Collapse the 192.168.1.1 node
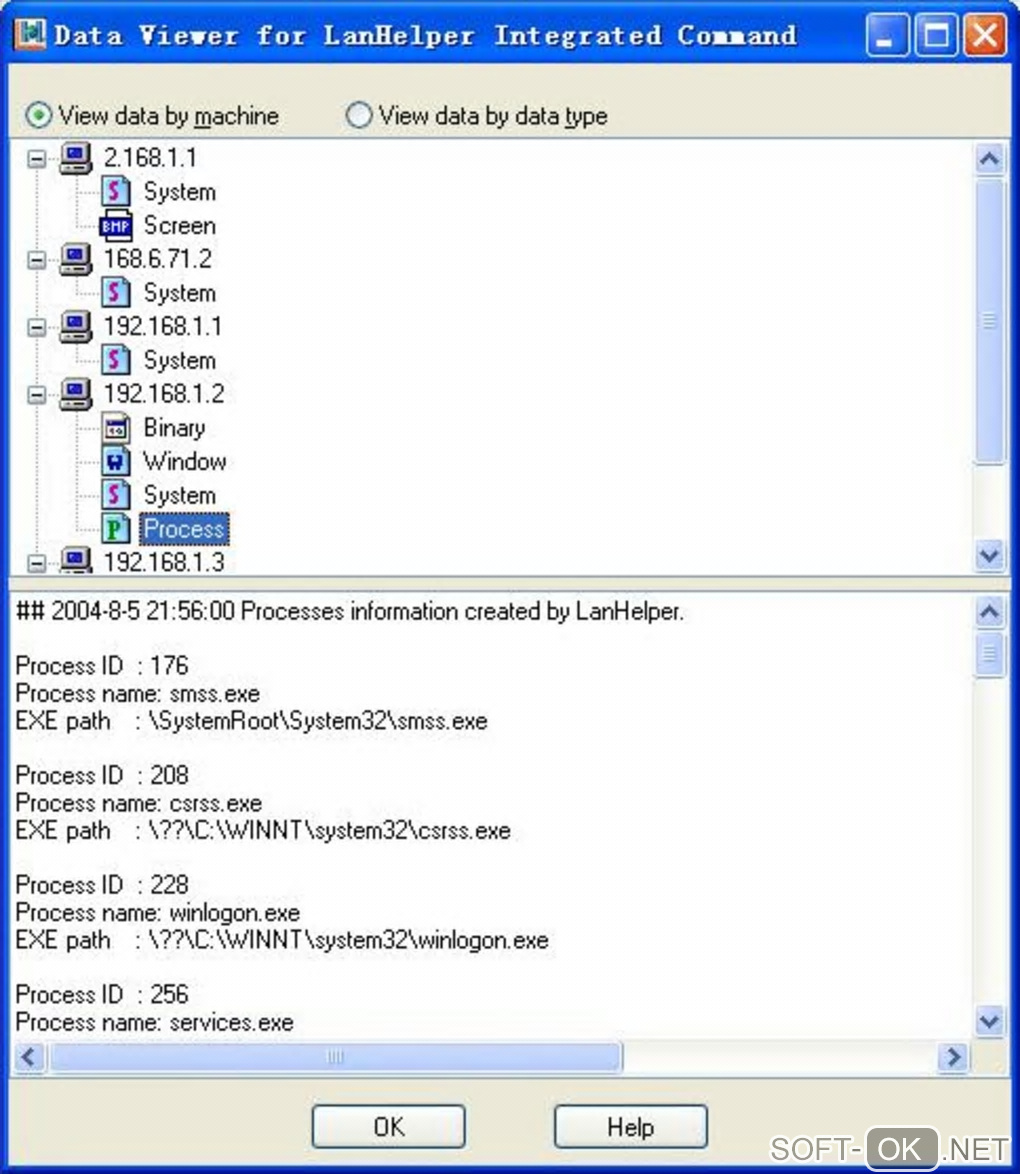Image resolution: width=1020 pixels, height=1174 pixels. [x=36, y=327]
